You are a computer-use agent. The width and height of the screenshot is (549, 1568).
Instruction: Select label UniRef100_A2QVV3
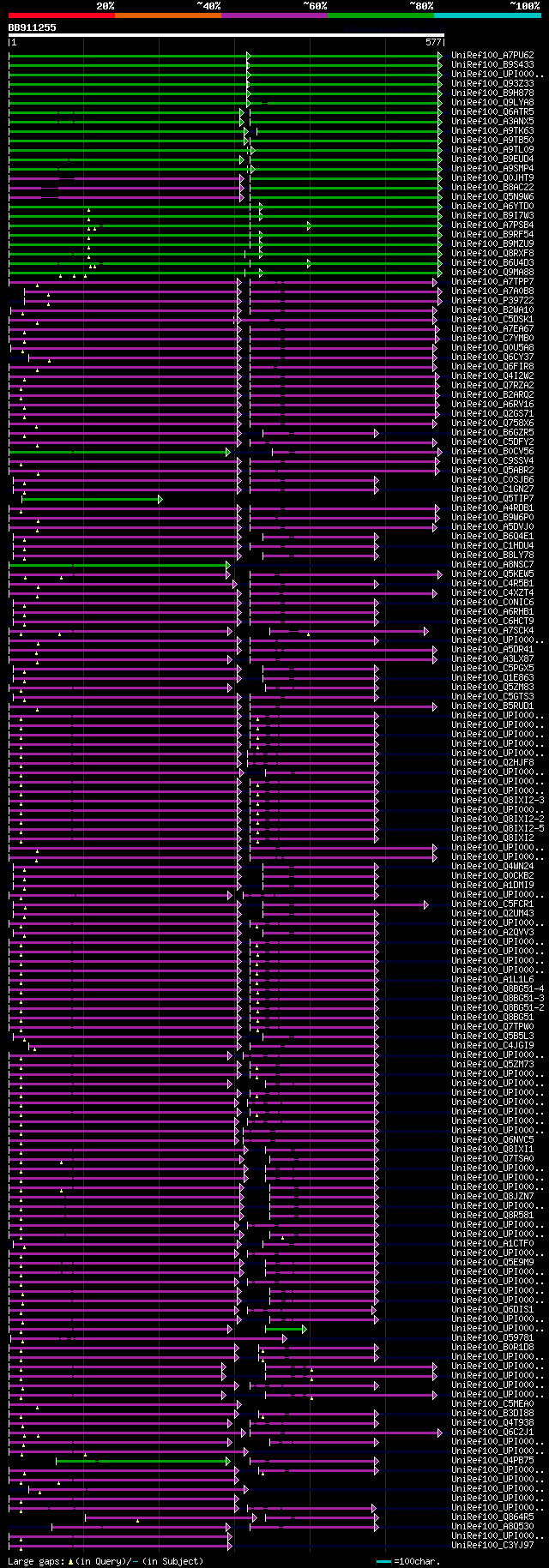point(492,933)
